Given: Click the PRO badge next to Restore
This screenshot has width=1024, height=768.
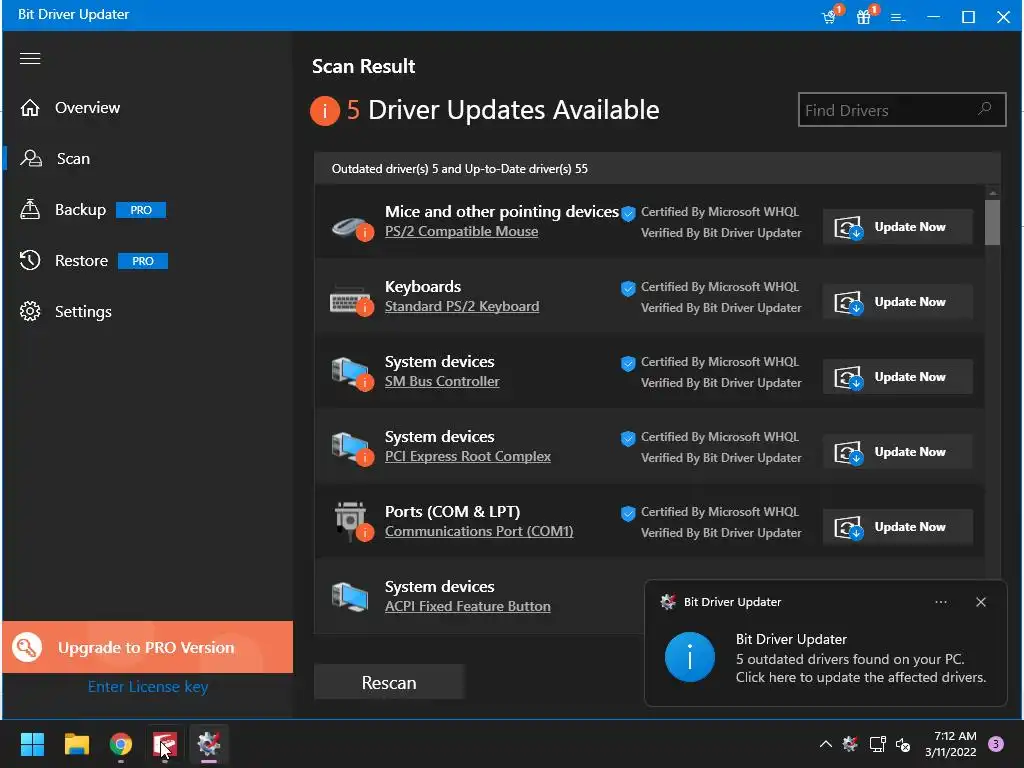Looking at the screenshot, I should coord(143,261).
